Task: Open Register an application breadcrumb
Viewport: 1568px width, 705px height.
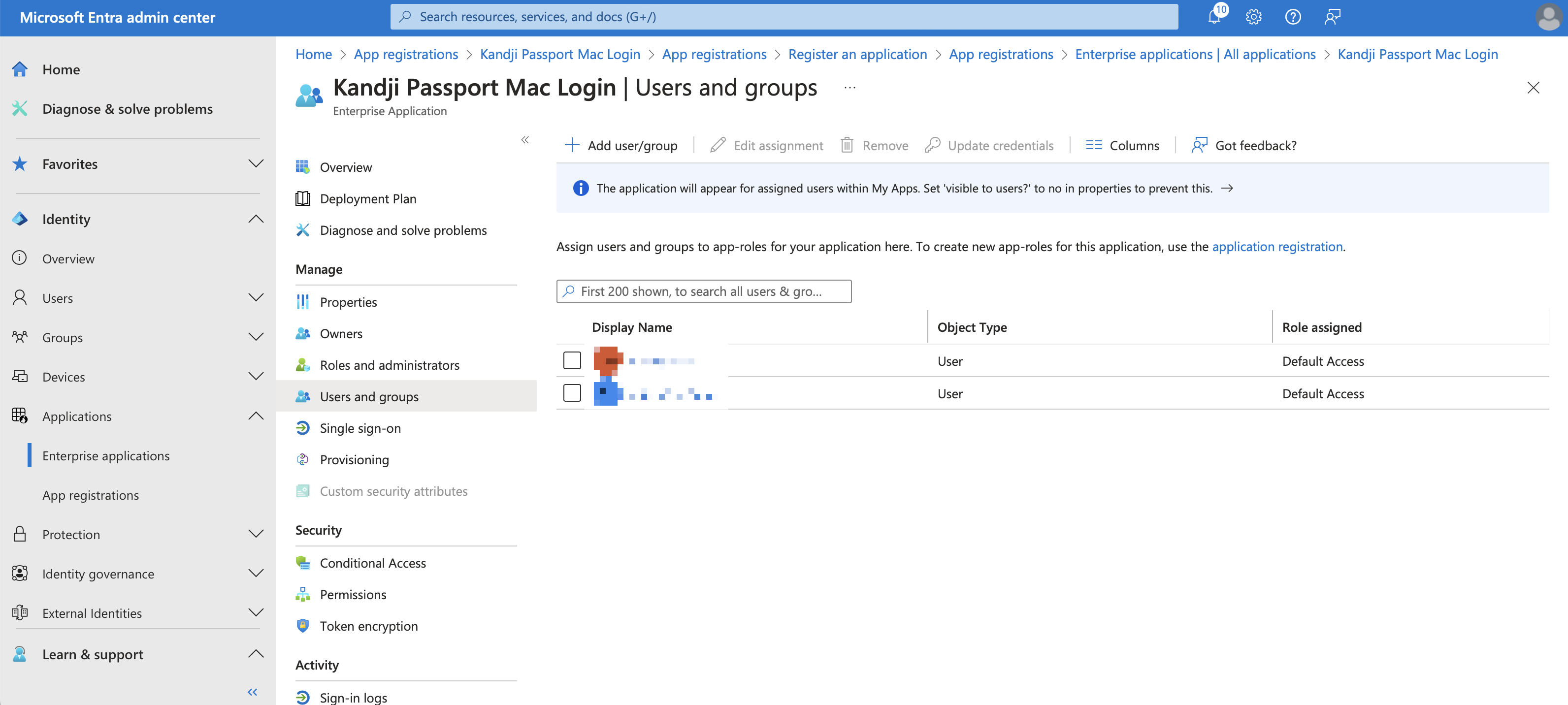Action: (x=857, y=54)
